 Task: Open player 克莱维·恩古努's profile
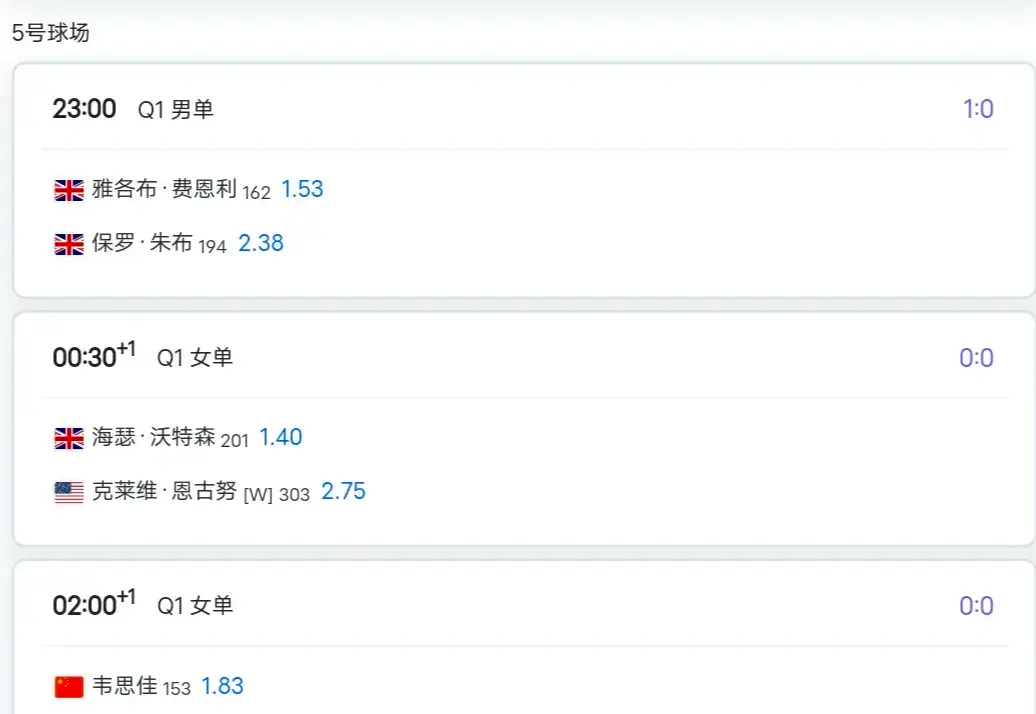click(x=164, y=492)
